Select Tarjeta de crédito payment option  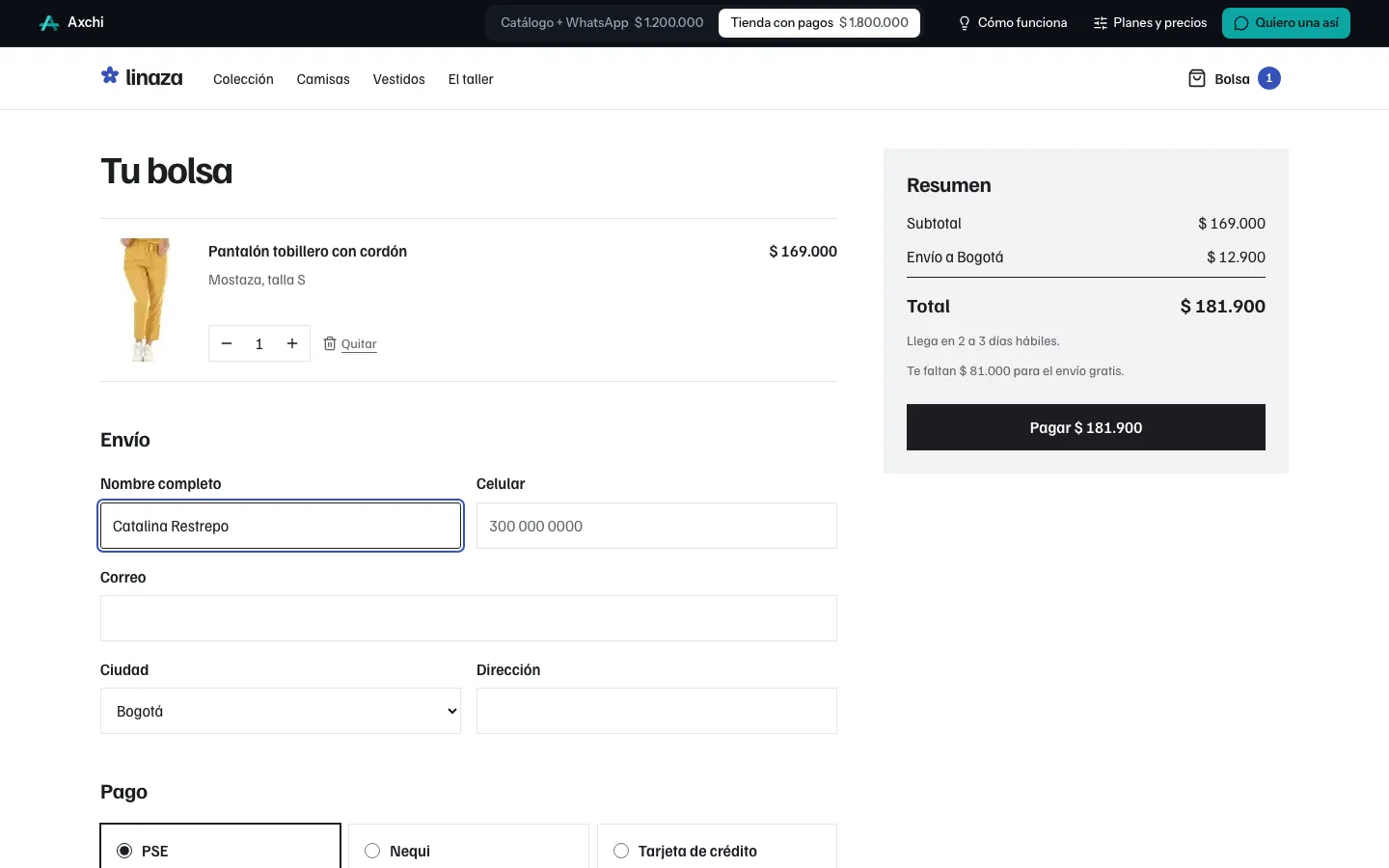(717, 849)
